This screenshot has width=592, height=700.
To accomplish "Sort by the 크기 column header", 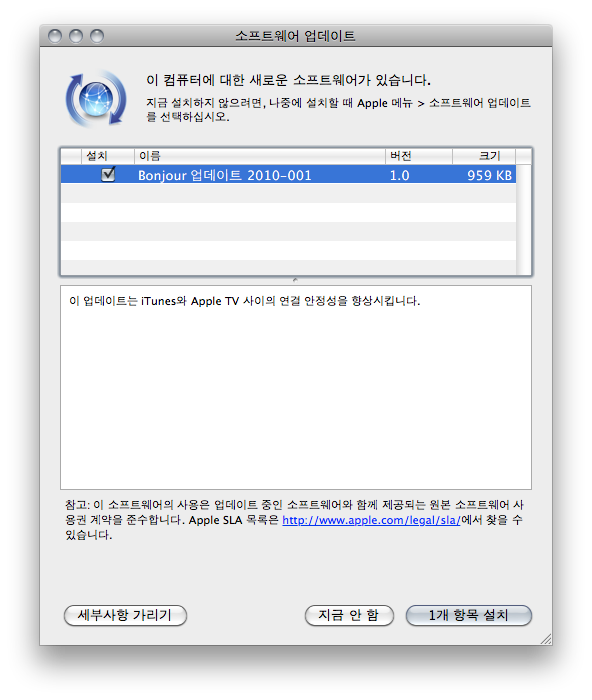I will pyautogui.click(x=484, y=156).
